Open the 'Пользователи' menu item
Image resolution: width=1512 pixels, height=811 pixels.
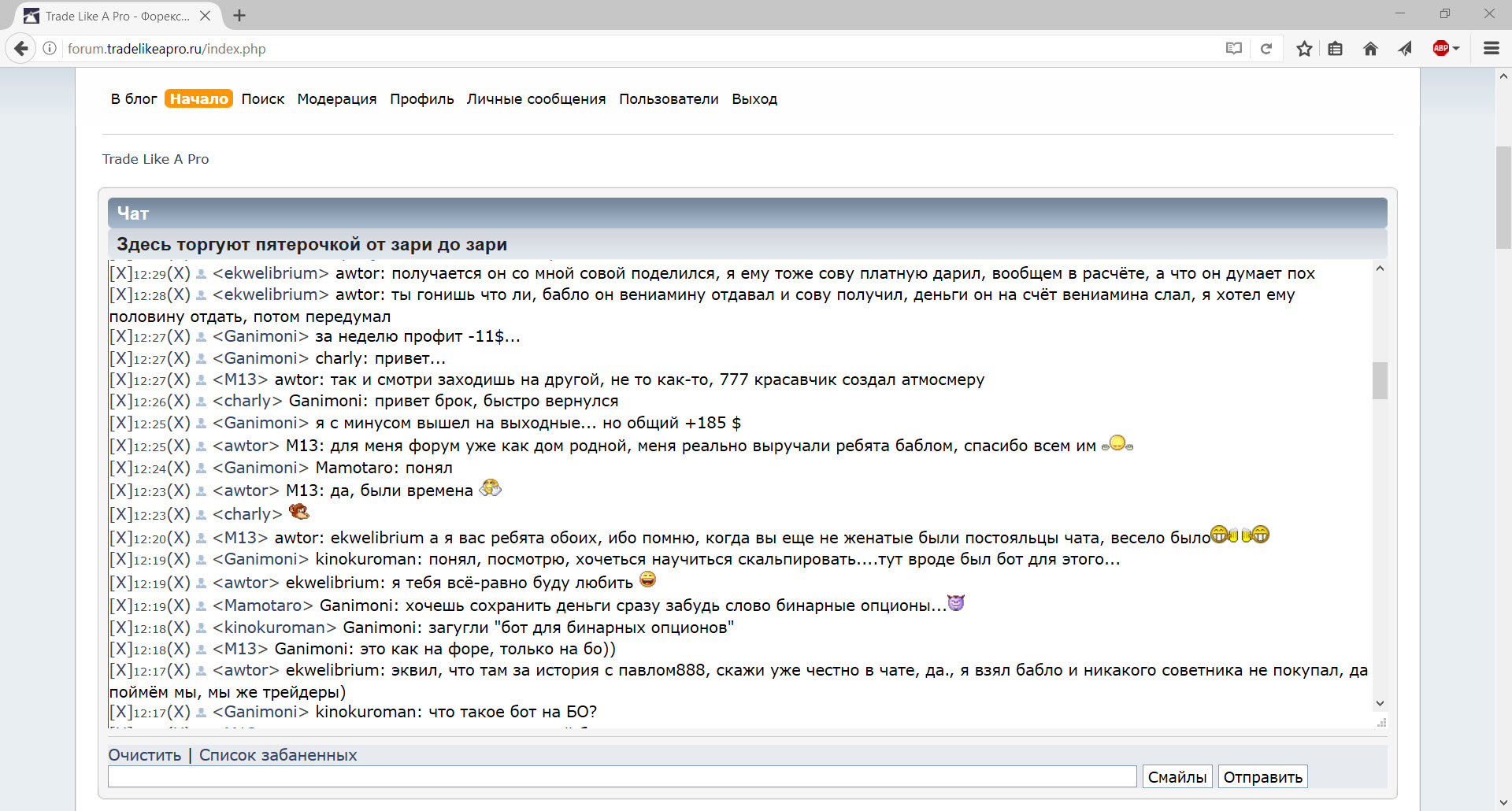[x=669, y=99]
